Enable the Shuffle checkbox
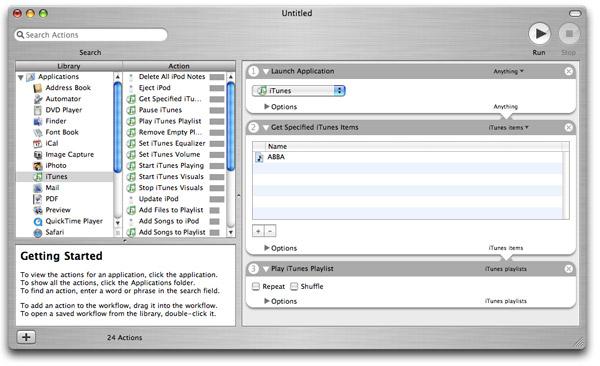This screenshot has height=366, width=600. click(x=294, y=286)
